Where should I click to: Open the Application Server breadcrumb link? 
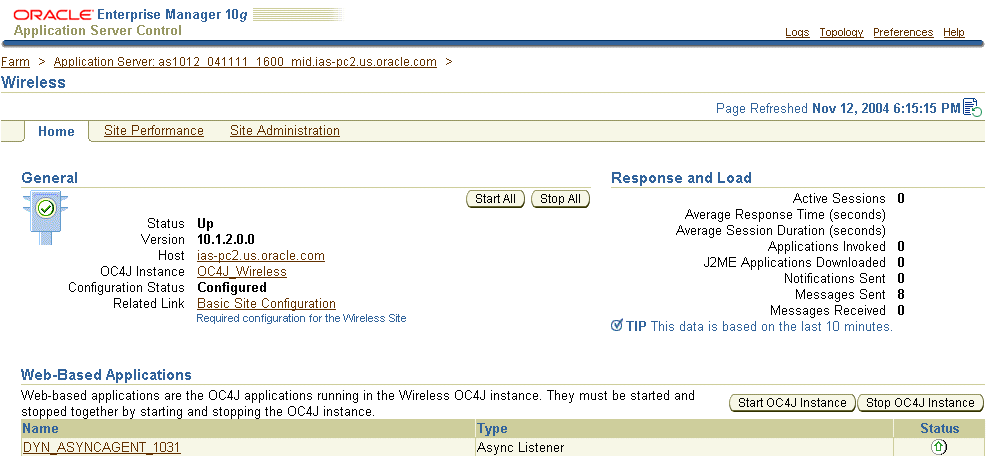click(245, 62)
